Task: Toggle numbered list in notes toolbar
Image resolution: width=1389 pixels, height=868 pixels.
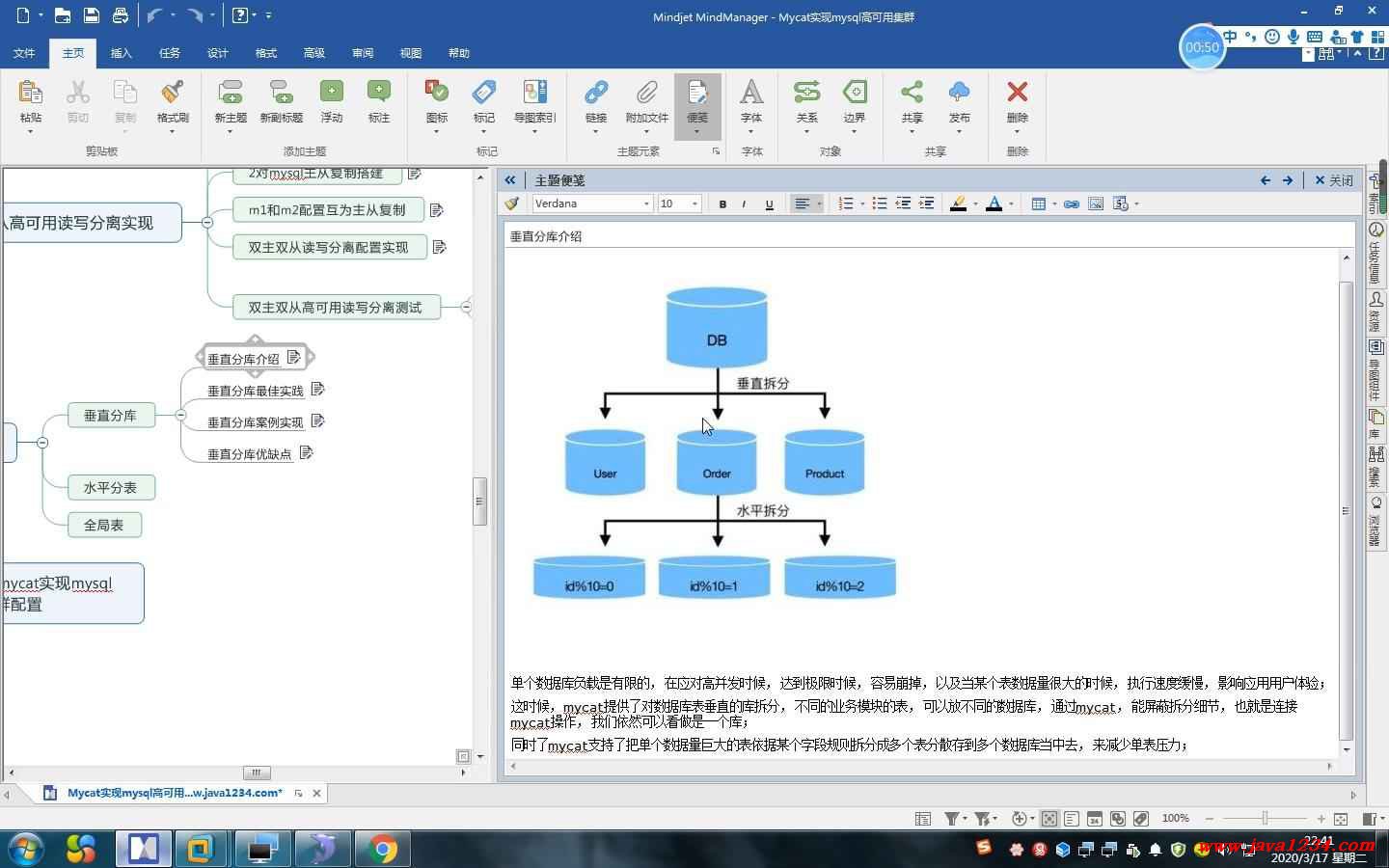Action: [846, 203]
